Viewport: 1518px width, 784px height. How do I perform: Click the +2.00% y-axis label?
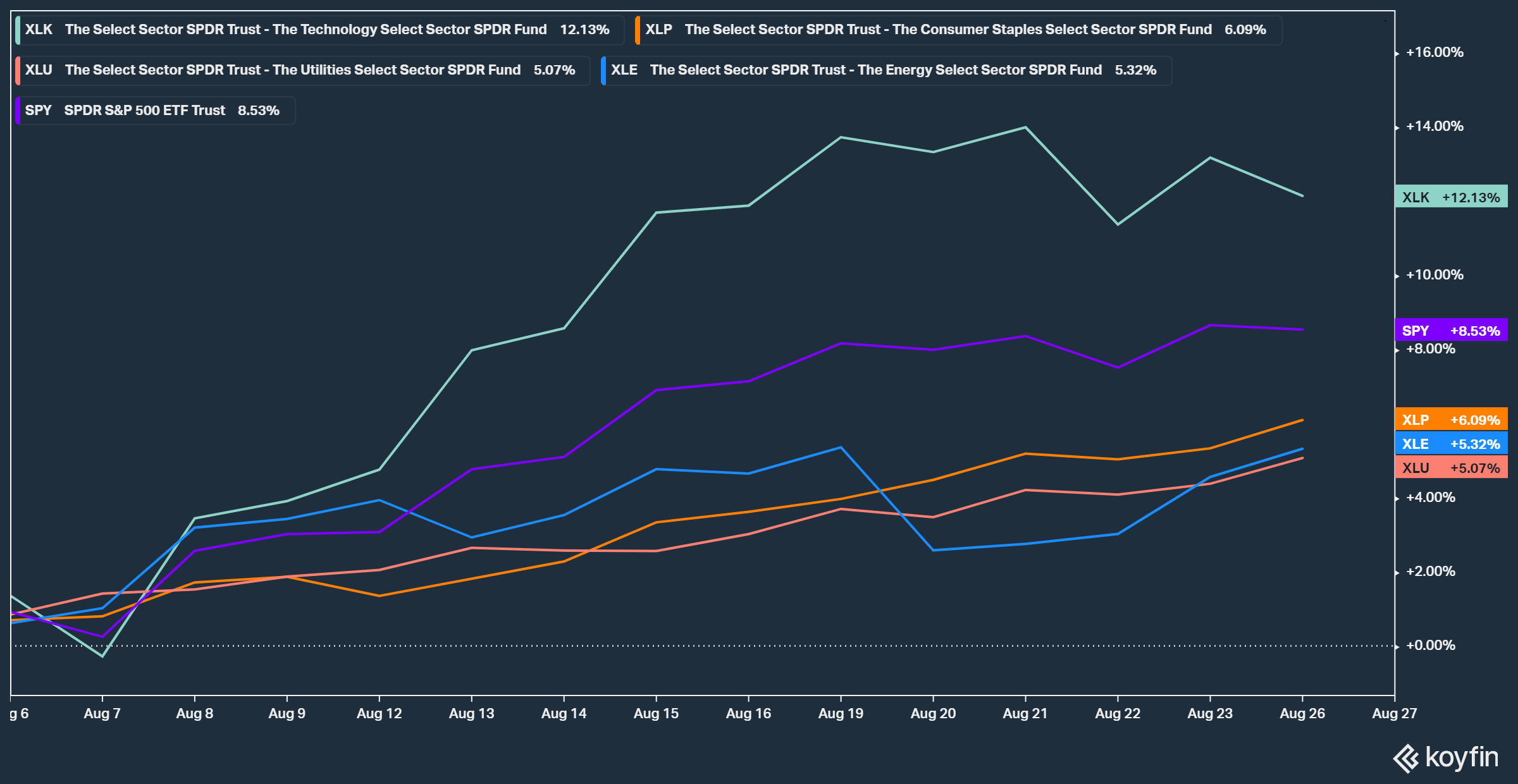click(1431, 572)
